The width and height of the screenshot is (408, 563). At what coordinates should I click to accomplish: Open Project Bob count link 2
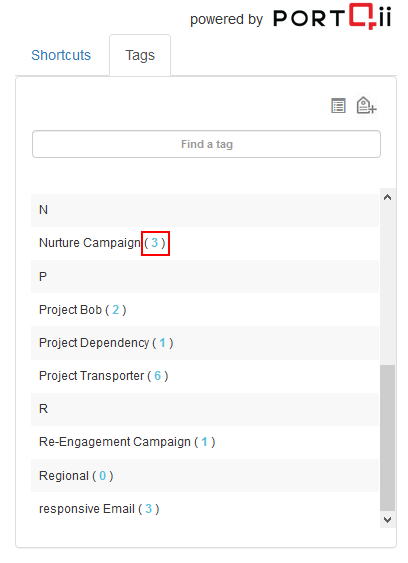pyautogui.click(x=116, y=310)
